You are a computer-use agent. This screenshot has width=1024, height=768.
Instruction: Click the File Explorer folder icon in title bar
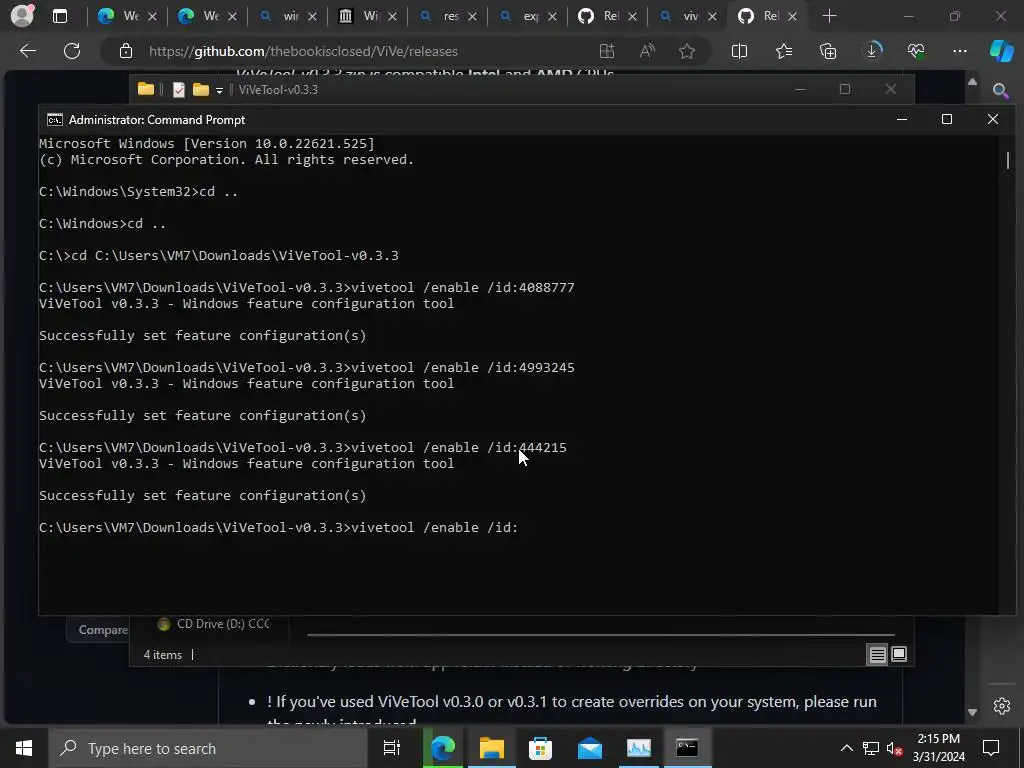146,89
